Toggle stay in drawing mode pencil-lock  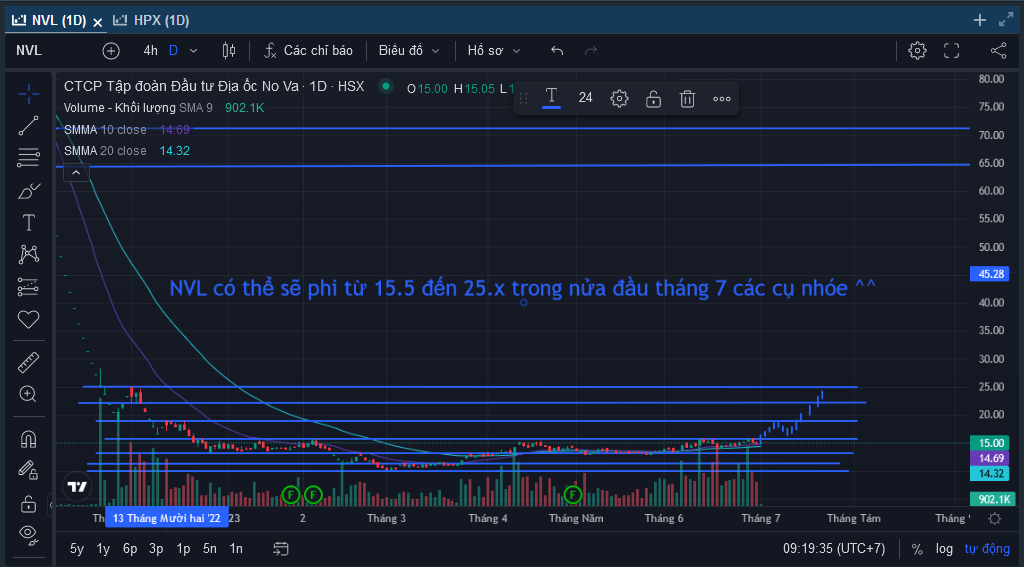(x=28, y=470)
